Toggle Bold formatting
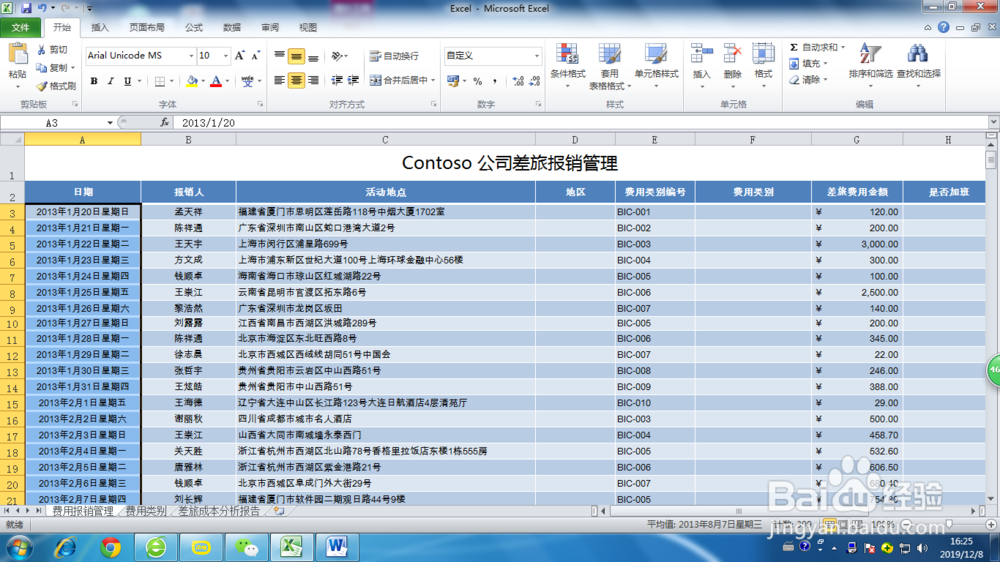This screenshot has width=1000, height=562. pos(94,81)
